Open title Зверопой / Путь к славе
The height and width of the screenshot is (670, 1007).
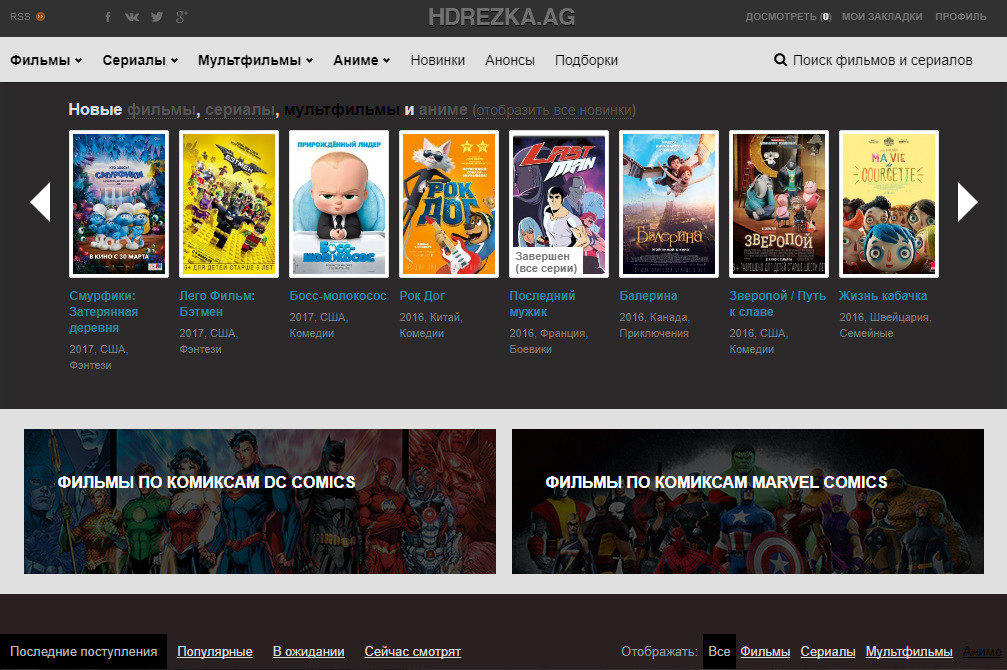coord(777,304)
